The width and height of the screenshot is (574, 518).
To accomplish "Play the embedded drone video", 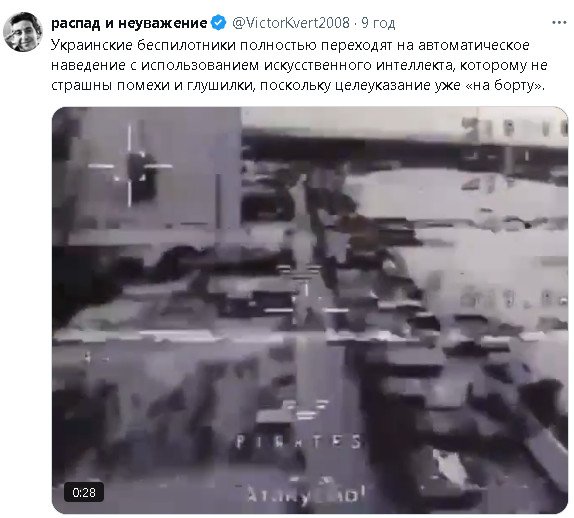I will [310, 310].
